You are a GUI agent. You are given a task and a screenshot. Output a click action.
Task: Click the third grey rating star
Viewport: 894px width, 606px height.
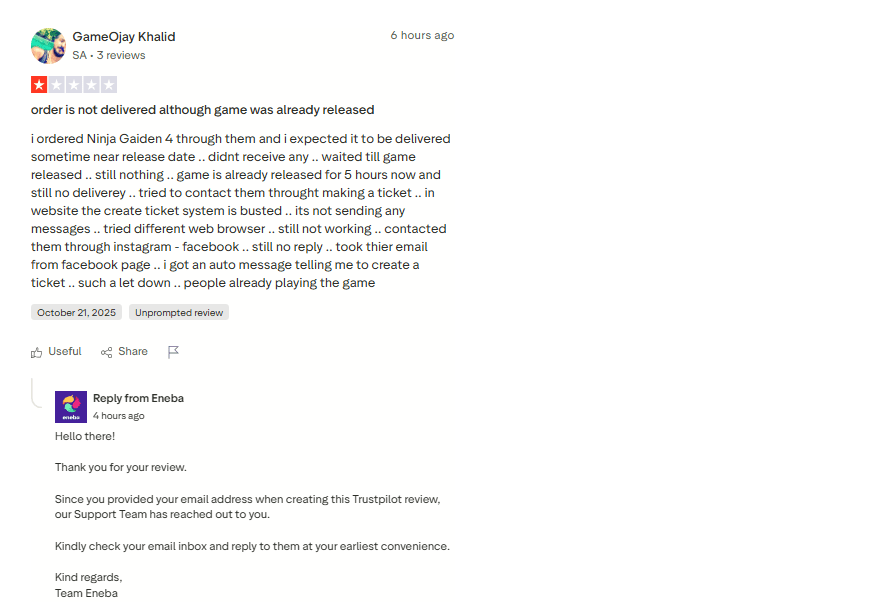74,85
